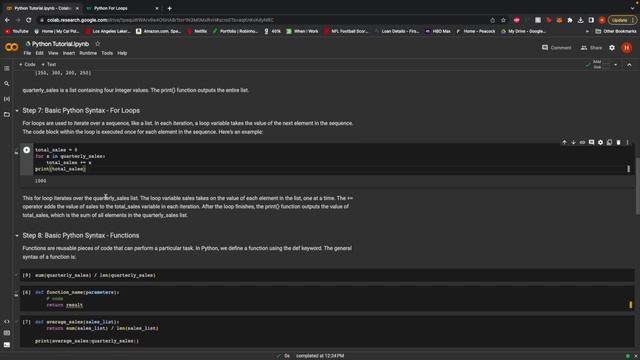Open the File menu

[27, 53]
